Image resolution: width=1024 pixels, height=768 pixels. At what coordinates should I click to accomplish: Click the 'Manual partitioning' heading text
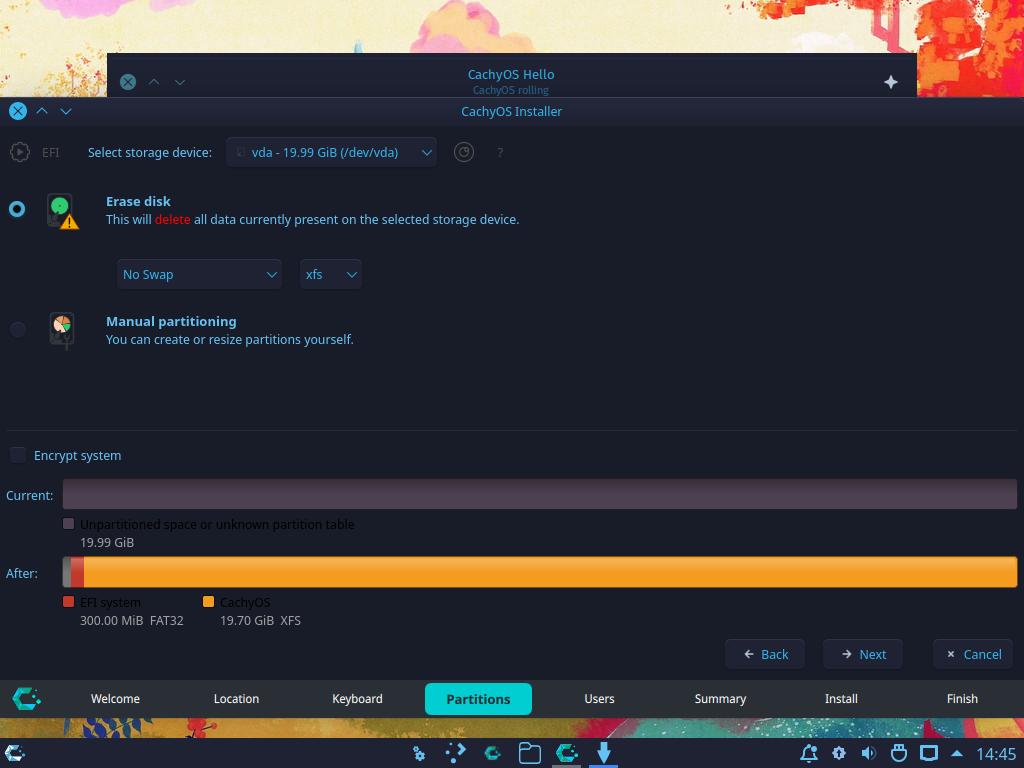coord(171,321)
